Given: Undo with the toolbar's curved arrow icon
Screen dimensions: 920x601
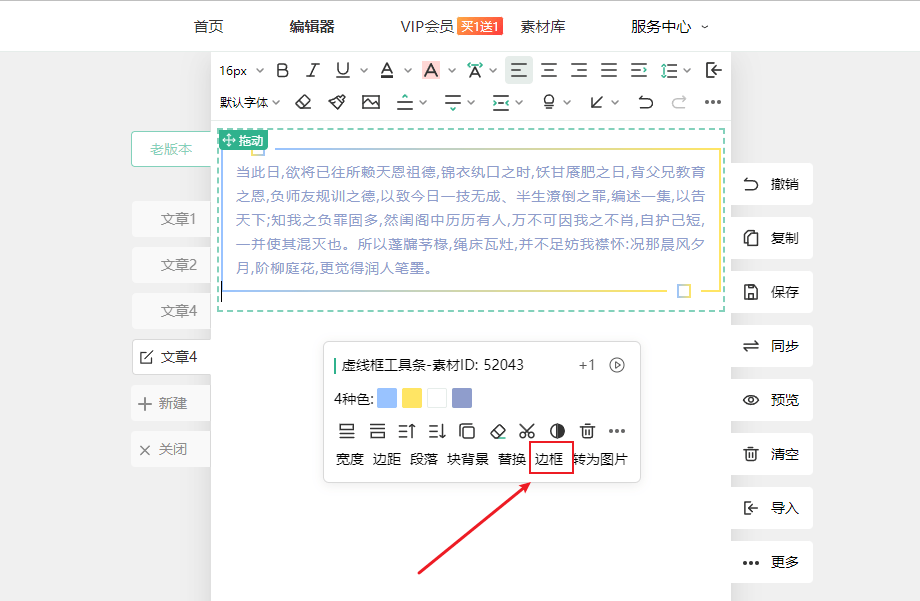Looking at the screenshot, I should coord(646,102).
